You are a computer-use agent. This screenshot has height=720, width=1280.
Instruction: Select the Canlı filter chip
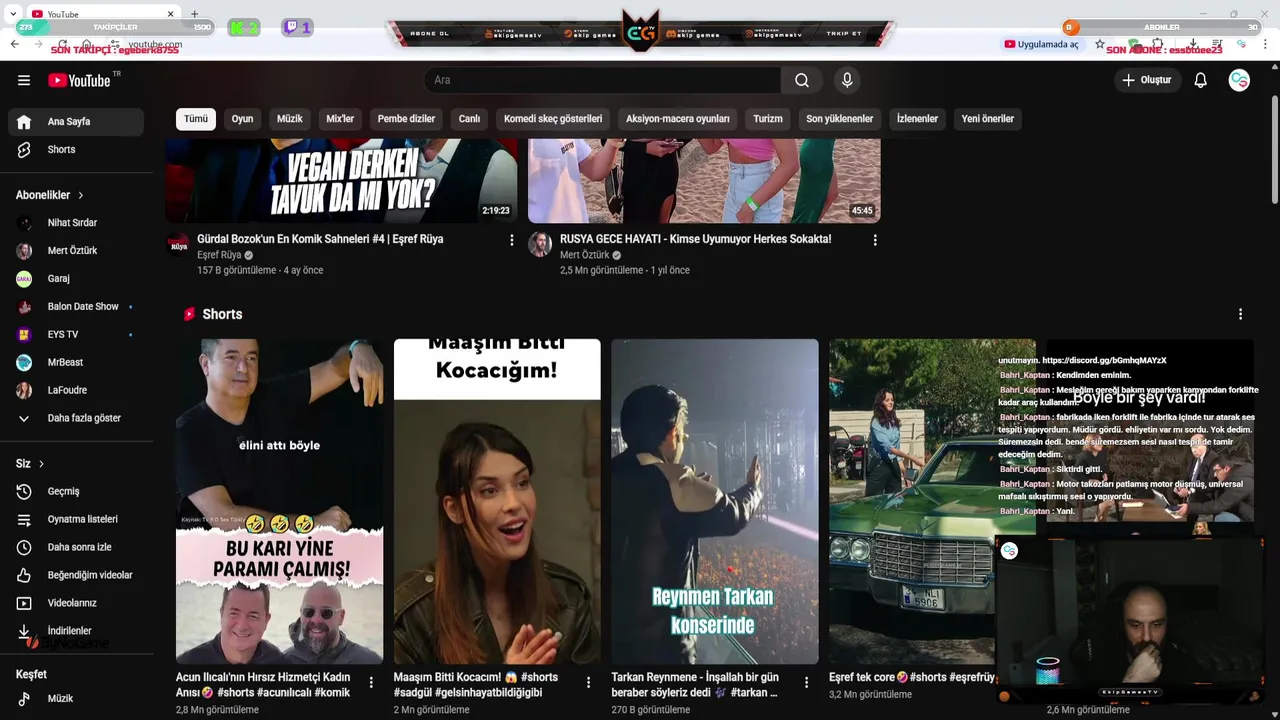[470, 119]
